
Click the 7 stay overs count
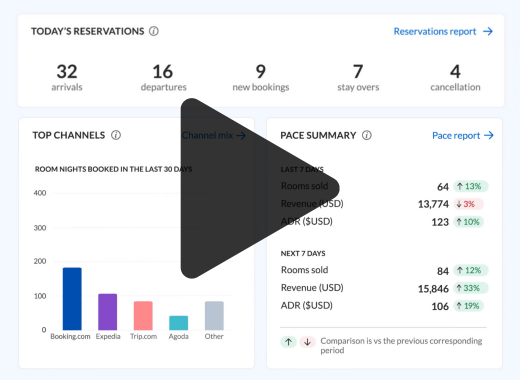tap(358, 71)
